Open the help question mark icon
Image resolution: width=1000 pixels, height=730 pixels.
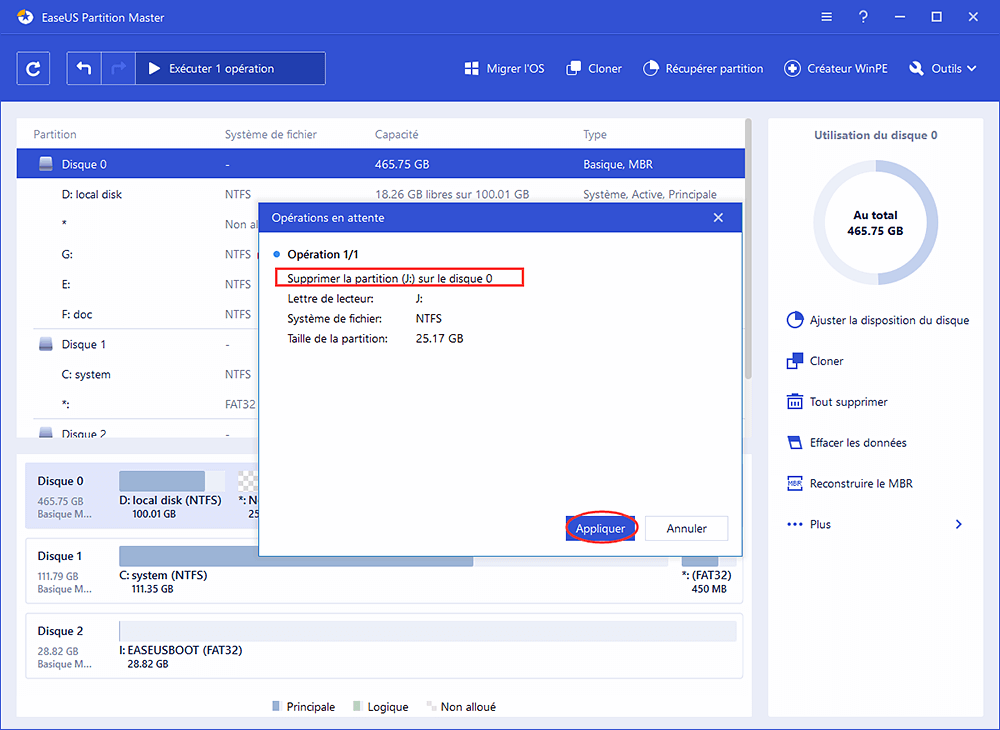(x=863, y=17)
